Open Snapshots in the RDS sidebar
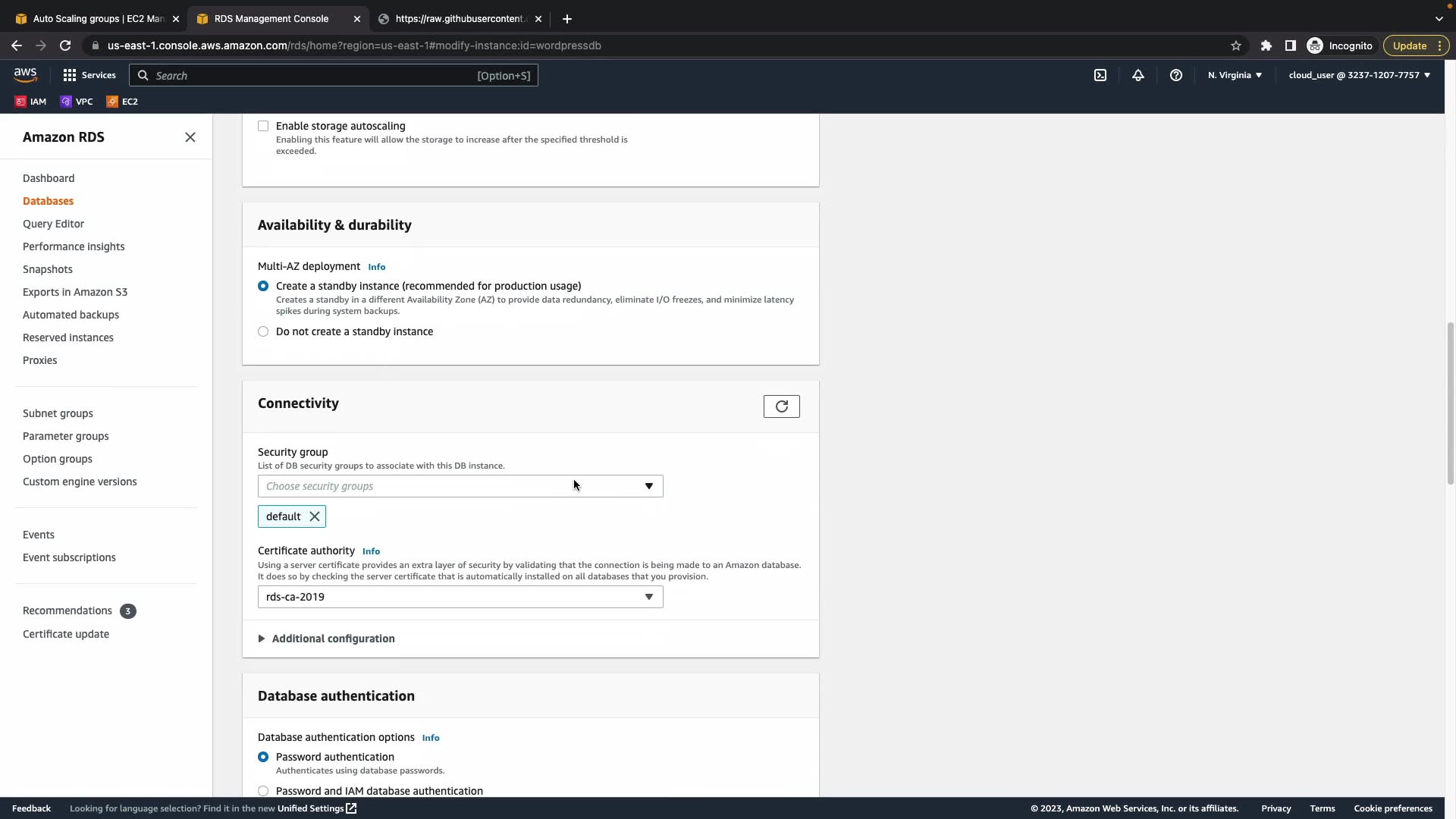The width and height of the screenshot is (1456, 819). pos(48,269)
